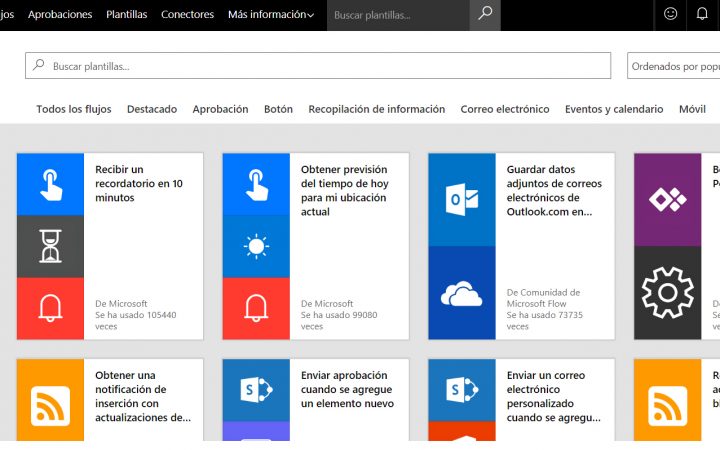The width and height of the screenshot is (720, 450).
Task: Click 'De Comunidad de Microsoft Flow' text
Action: point(543,298)
